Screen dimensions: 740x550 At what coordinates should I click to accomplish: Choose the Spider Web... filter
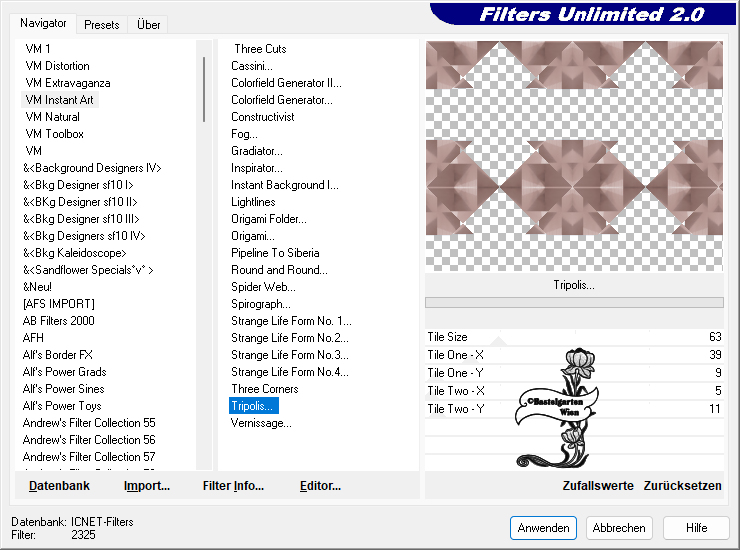[263, 287]
